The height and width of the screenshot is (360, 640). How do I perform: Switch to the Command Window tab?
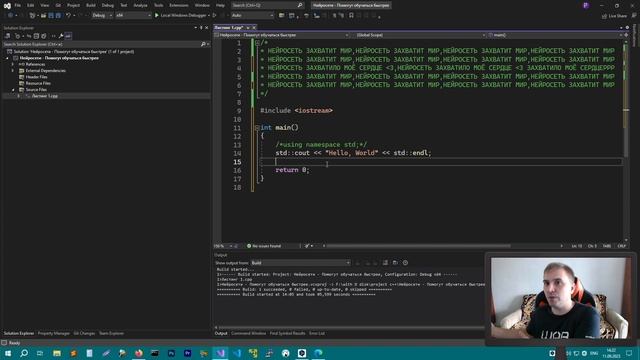pos(248,333)
